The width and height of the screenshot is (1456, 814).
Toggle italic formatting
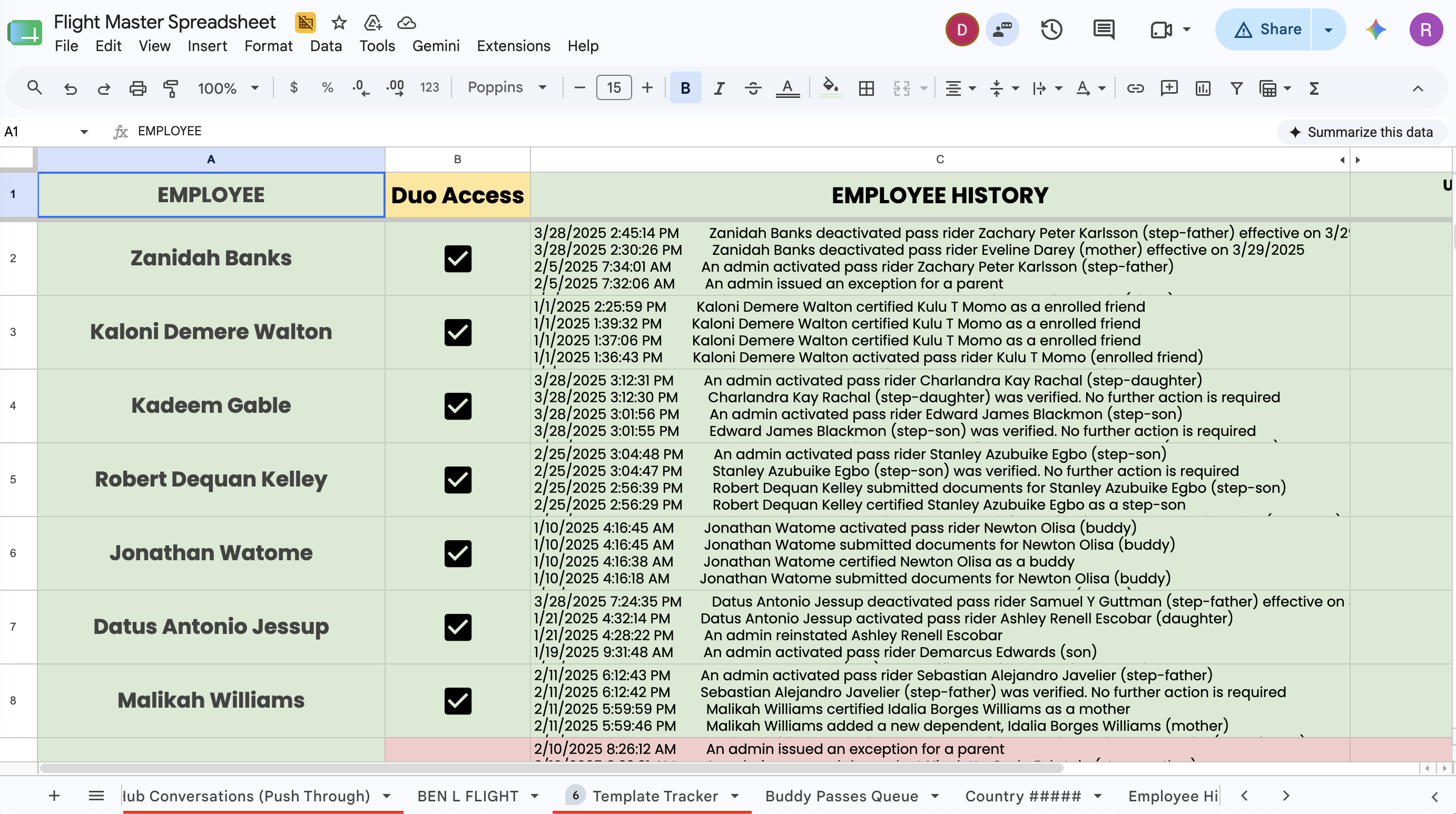click(719, 88)
